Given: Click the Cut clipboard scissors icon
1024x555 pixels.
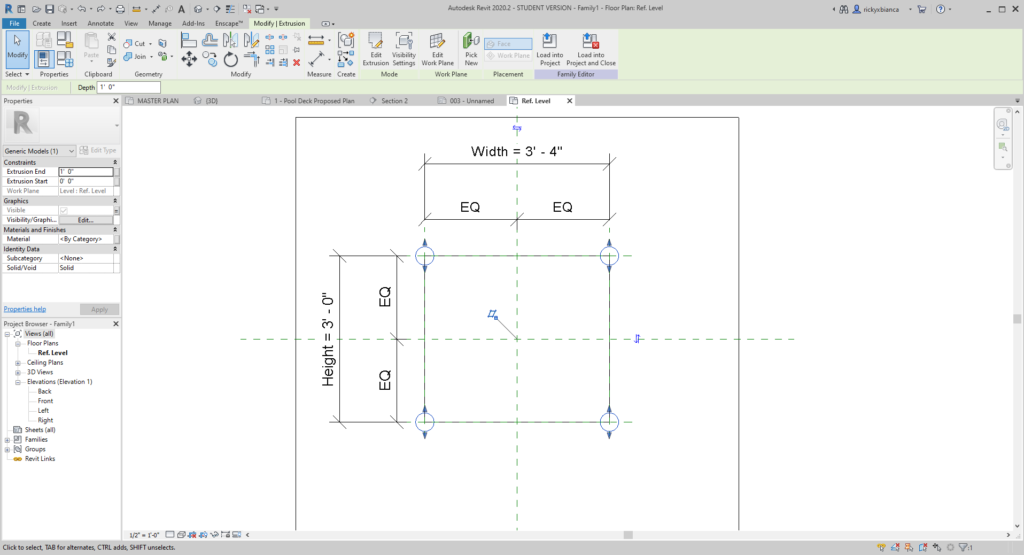Looking at the screenshot, I should (x=112, y=37).
